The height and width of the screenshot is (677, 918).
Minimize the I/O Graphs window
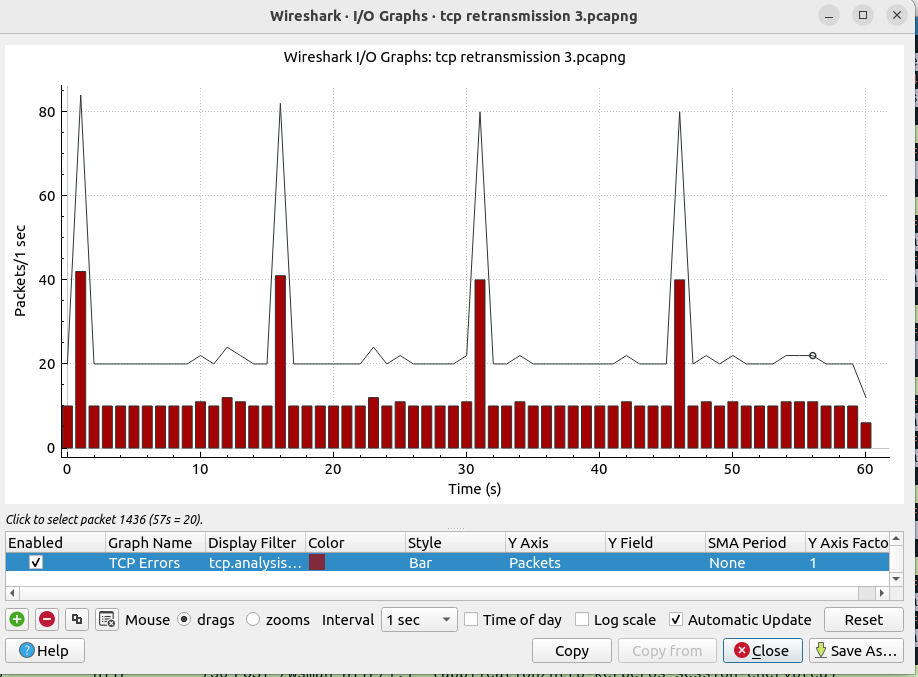[828, 16]
